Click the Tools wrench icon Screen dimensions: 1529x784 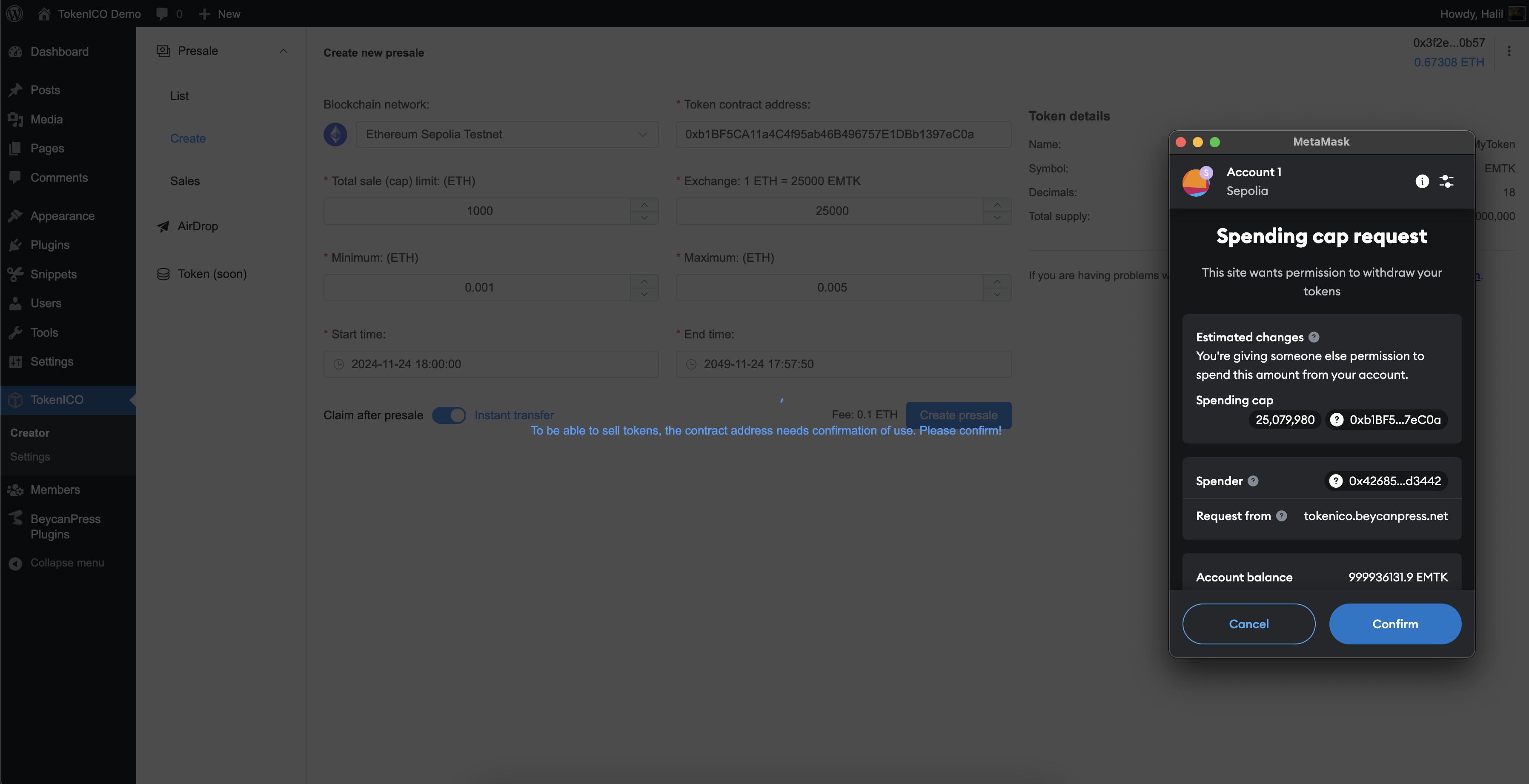(x=15, y=332)
